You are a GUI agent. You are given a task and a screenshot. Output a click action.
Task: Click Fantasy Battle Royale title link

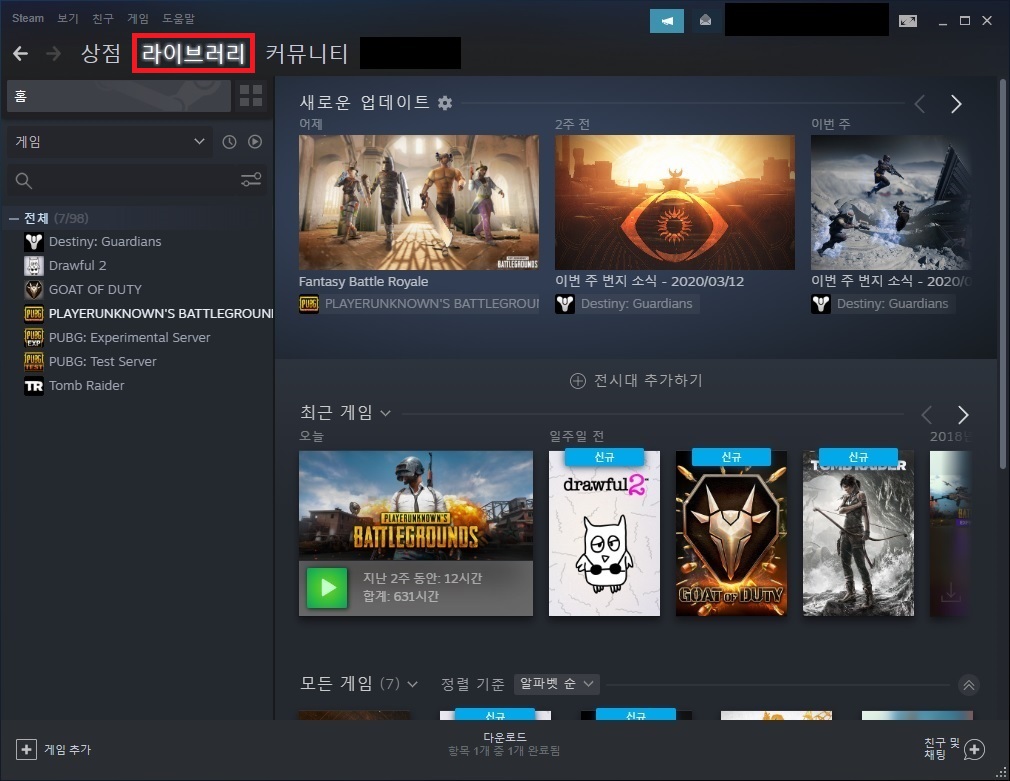(363, 282)
